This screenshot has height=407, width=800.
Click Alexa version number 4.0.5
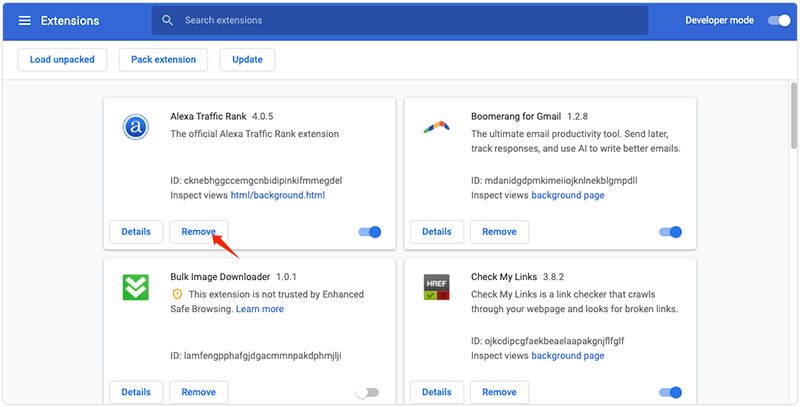click(x=263, y=116)
